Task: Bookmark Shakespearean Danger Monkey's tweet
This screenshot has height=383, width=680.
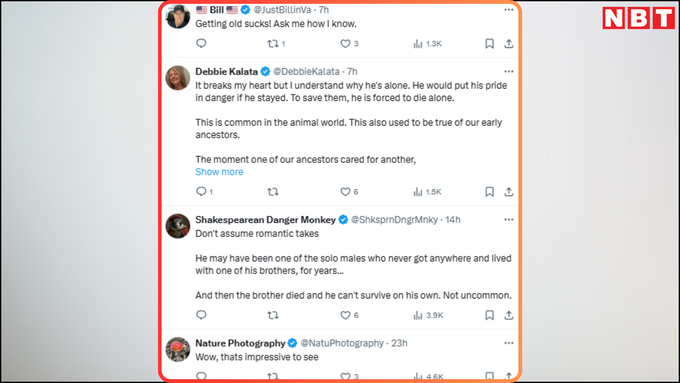Action: tap(489, 315)
